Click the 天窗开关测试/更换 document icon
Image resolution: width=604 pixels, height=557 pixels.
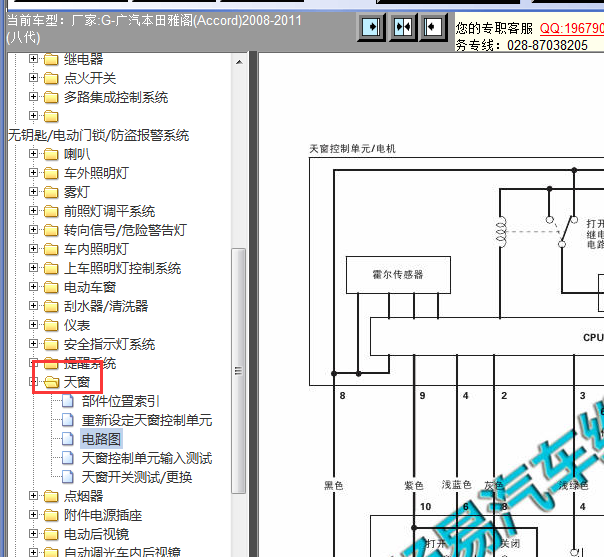[68, 477]
